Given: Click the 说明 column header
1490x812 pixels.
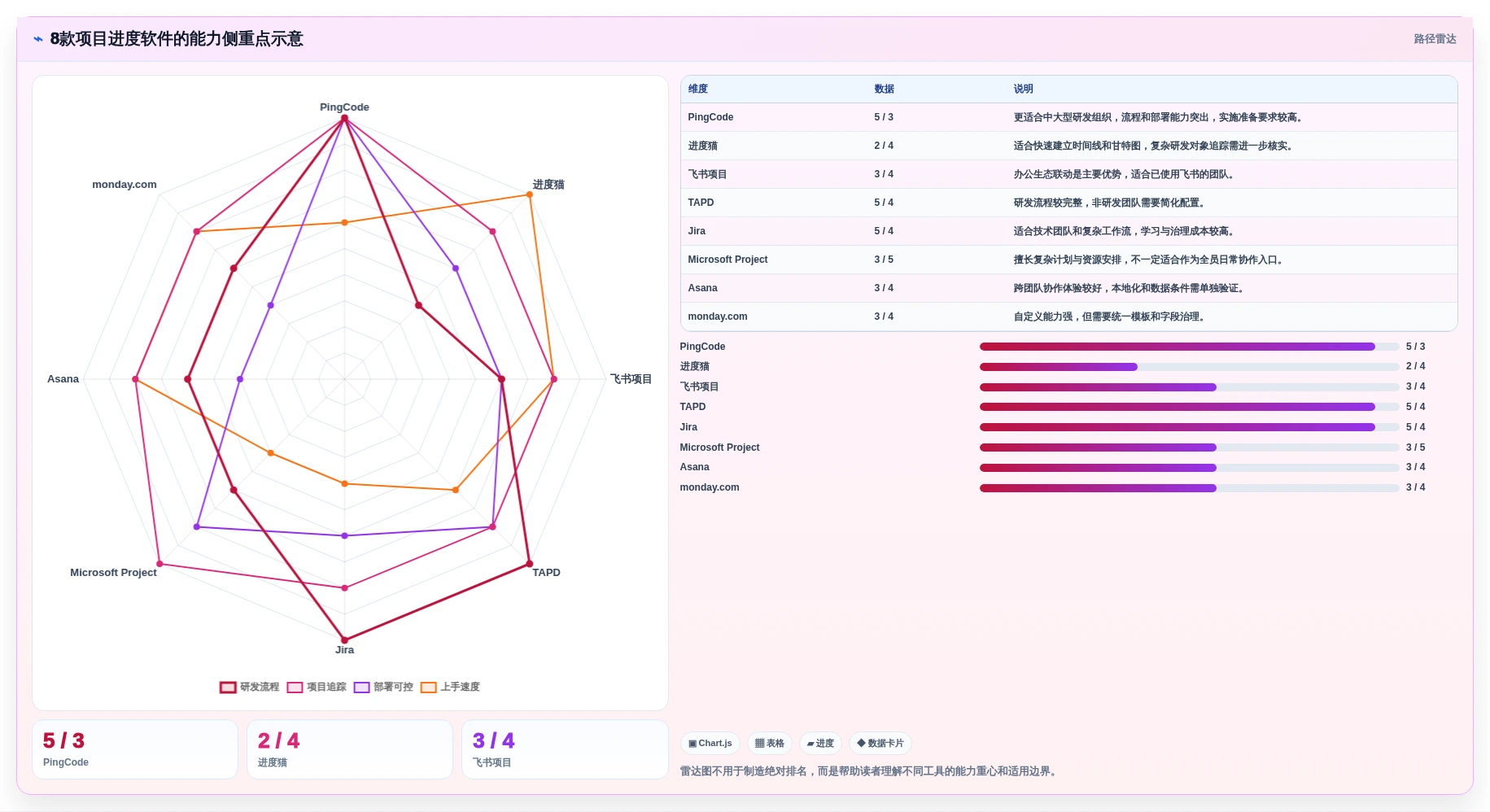Looking at the screenshot, I should click(x=1024, y=89).
